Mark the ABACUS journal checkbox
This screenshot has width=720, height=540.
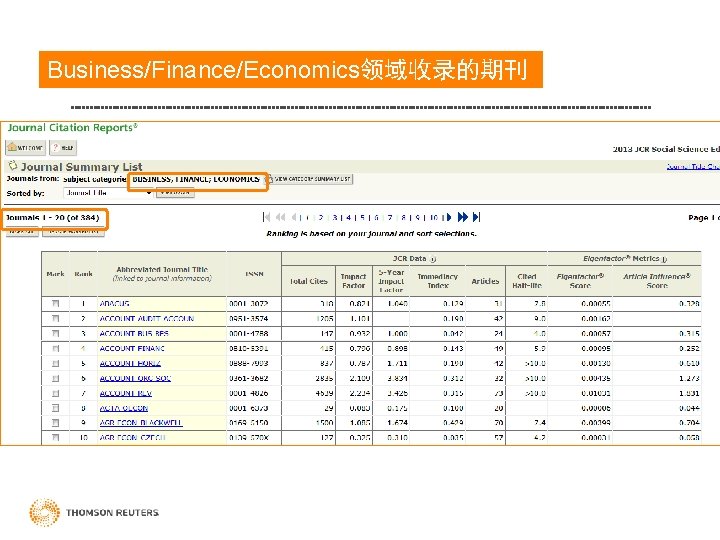[x=56, y=304]
